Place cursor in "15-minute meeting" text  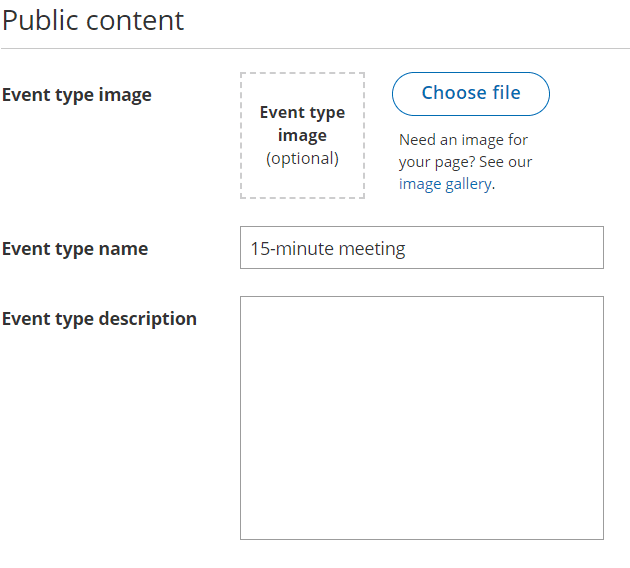click(328, 248)
